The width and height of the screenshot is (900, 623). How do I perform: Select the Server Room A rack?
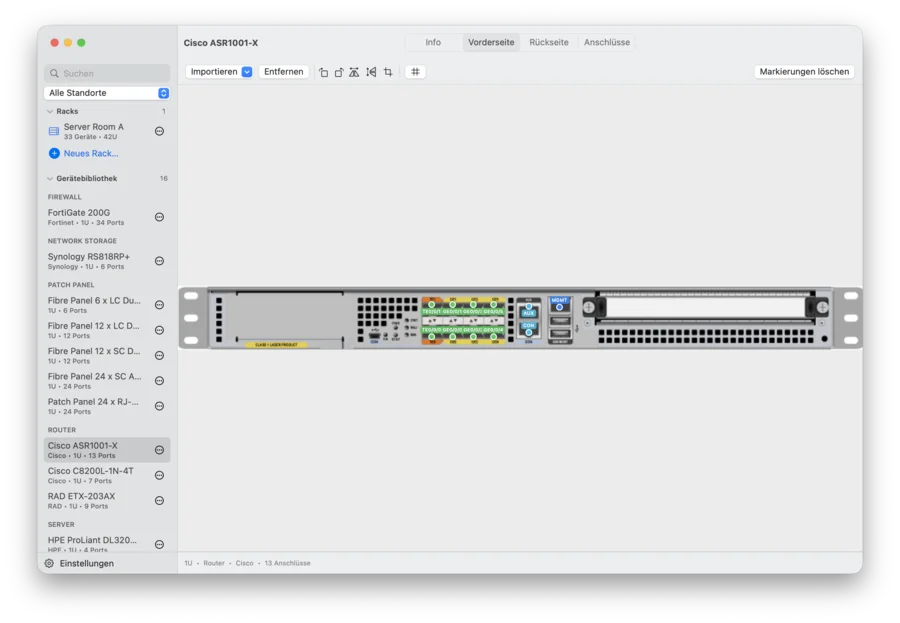point(107,131)
